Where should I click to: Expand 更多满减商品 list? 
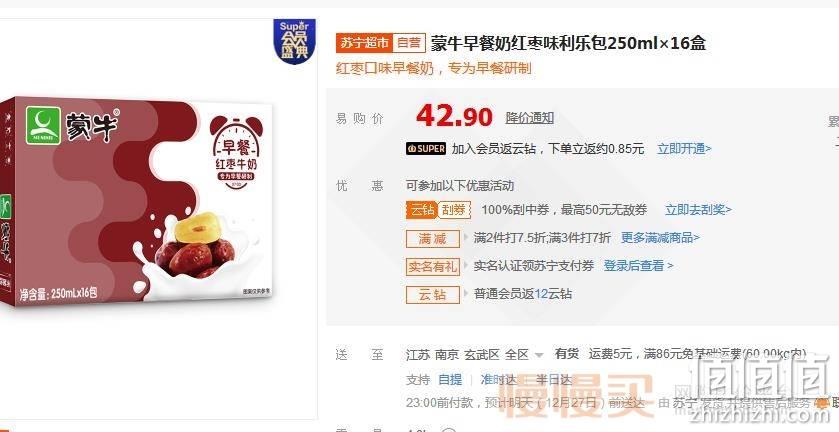pos(660,238)
